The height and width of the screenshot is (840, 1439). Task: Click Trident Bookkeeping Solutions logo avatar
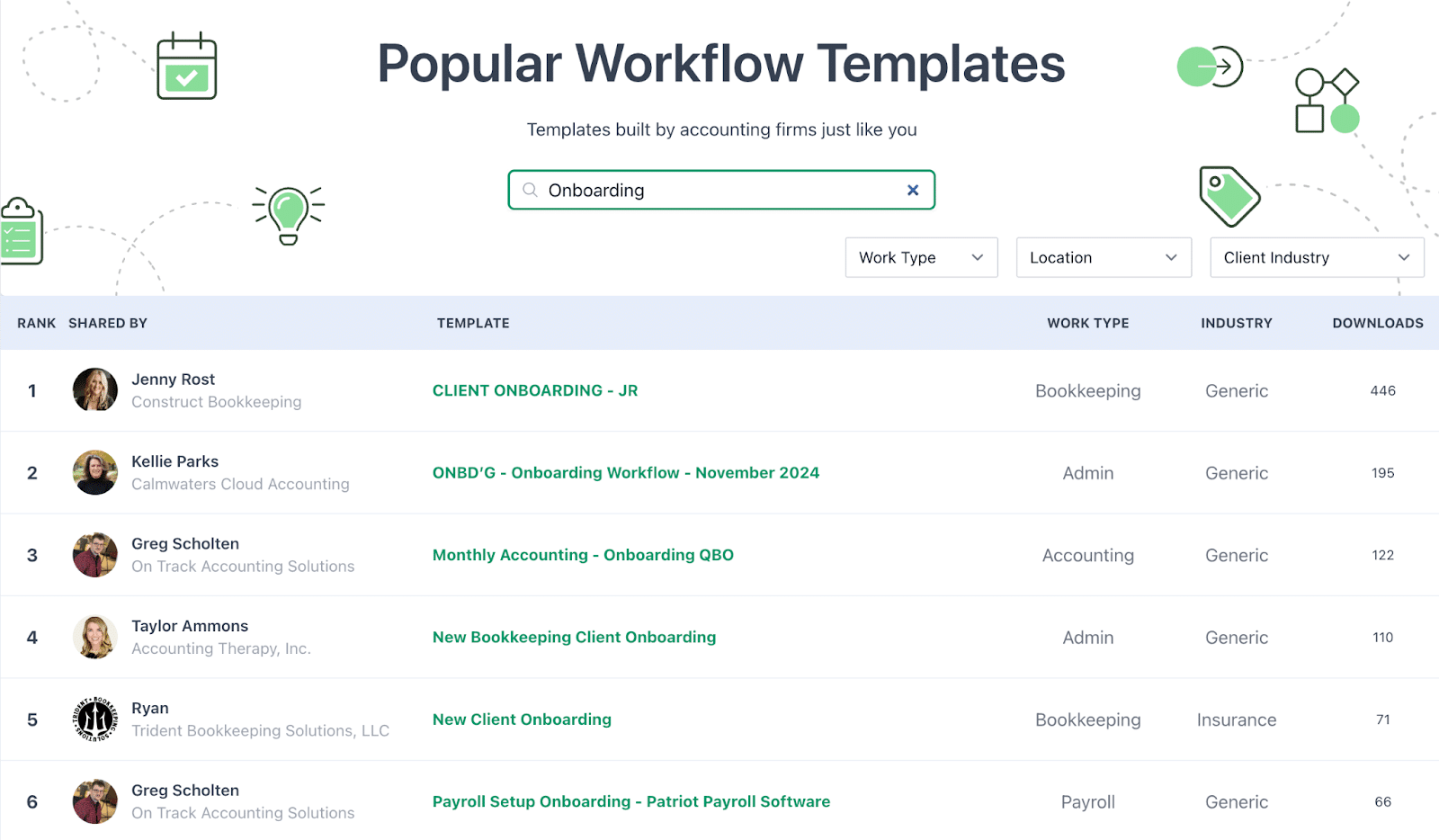pos(94,719)
